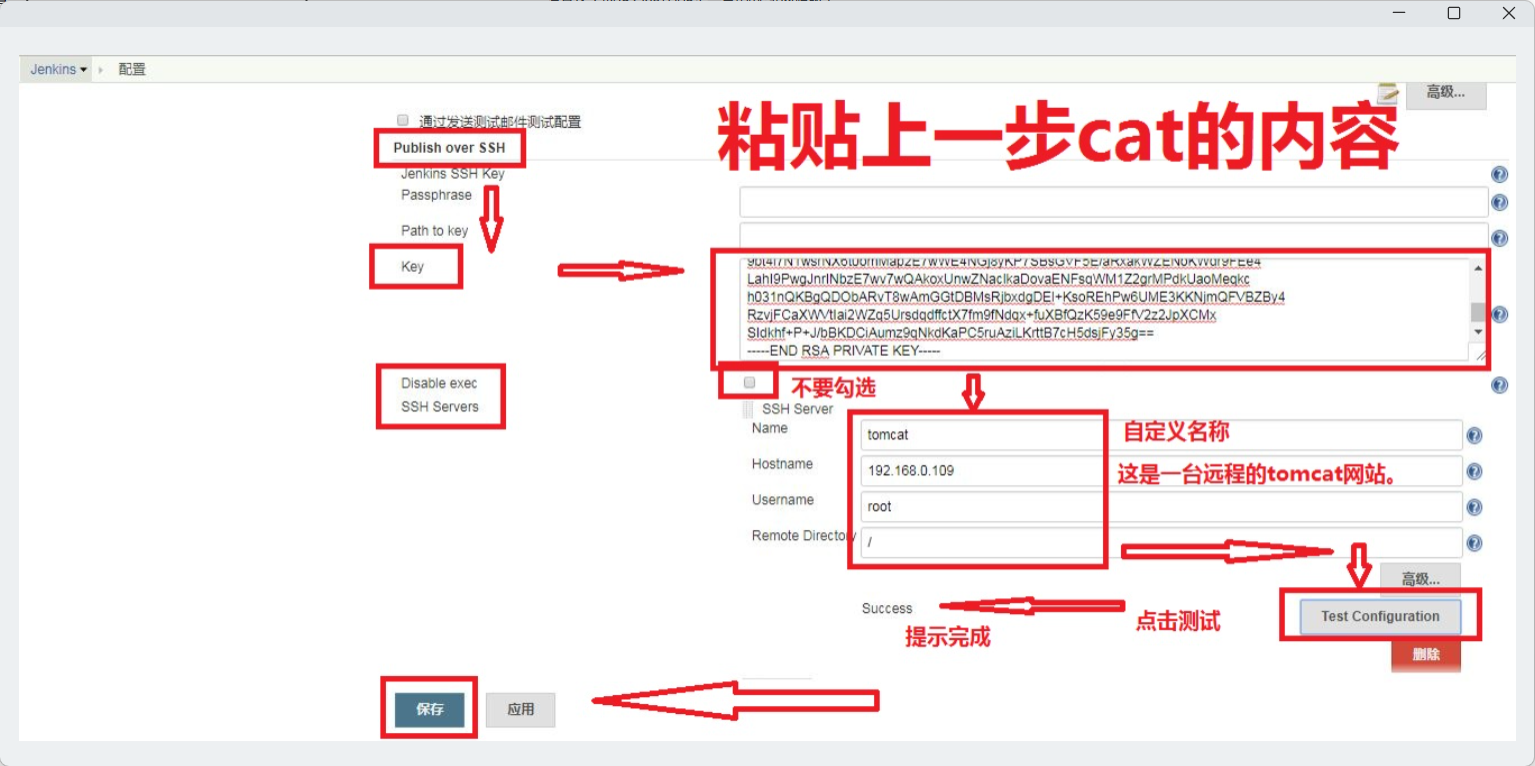Grab the SSH Server drag handle
This screenshot has height=766, width=1535.
(748, 409)
